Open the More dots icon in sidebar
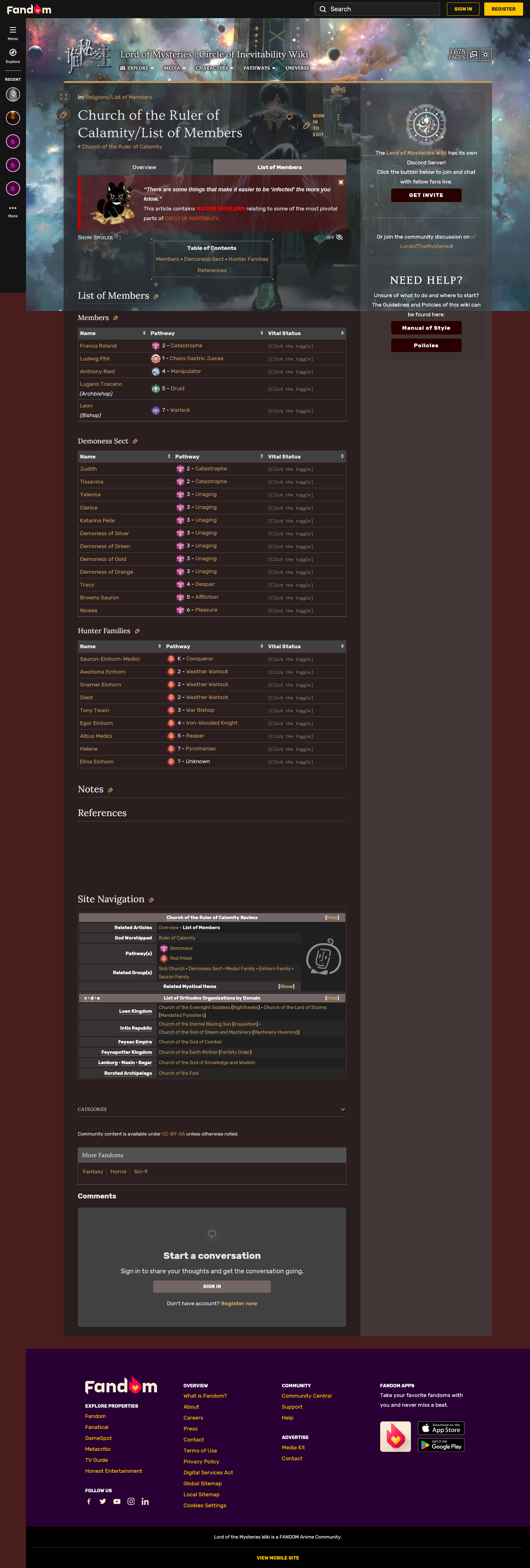This screenshot has height=1568, width=530. coord(13,208)
